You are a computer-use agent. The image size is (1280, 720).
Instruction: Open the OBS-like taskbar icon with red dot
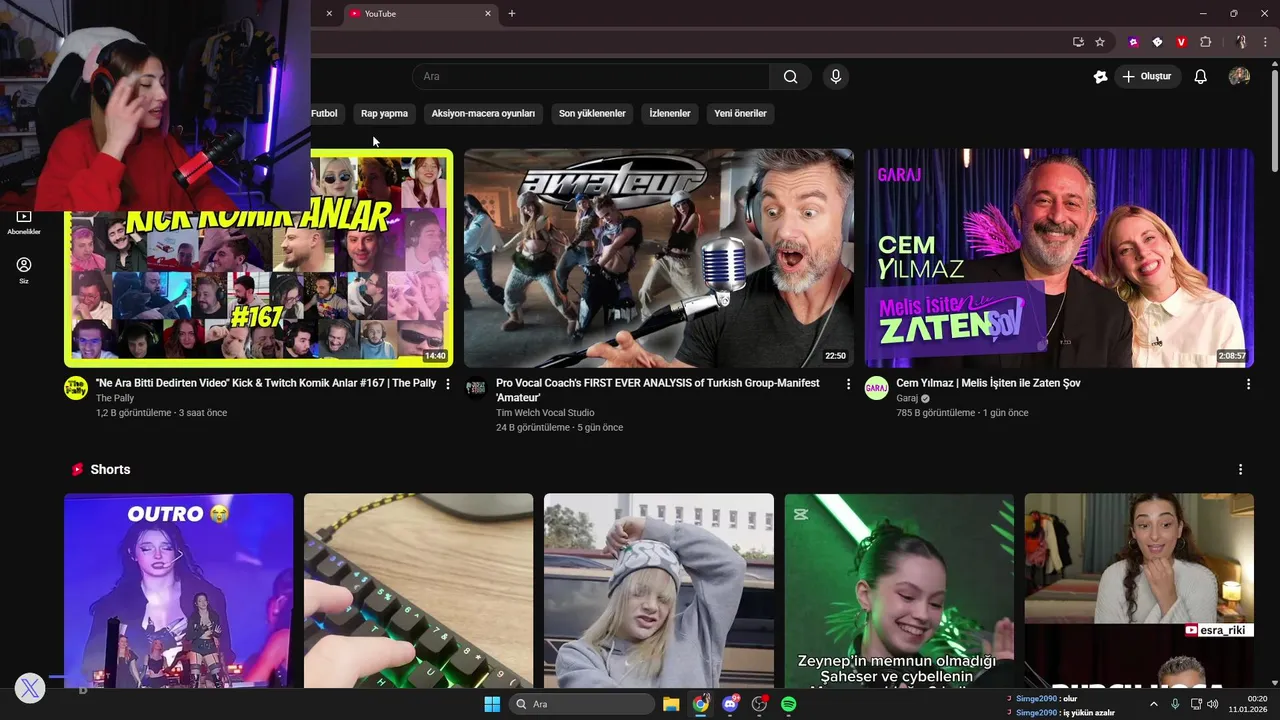759,704
